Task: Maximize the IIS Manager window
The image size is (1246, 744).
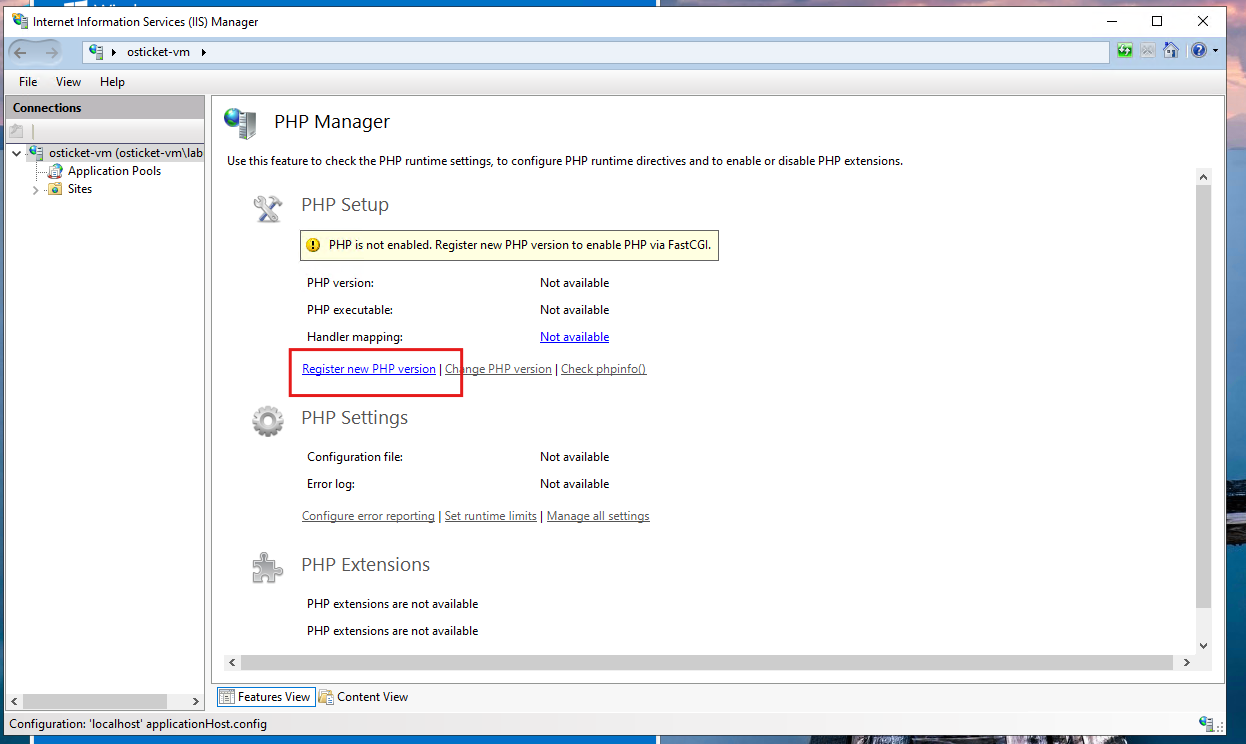Action: 1157,21
